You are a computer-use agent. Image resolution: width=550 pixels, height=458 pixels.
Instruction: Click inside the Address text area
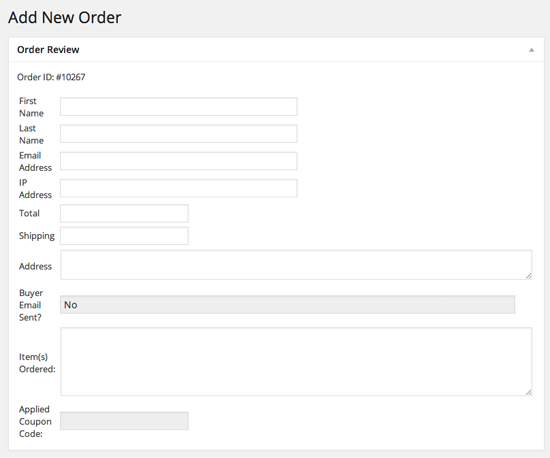(296, 265)
